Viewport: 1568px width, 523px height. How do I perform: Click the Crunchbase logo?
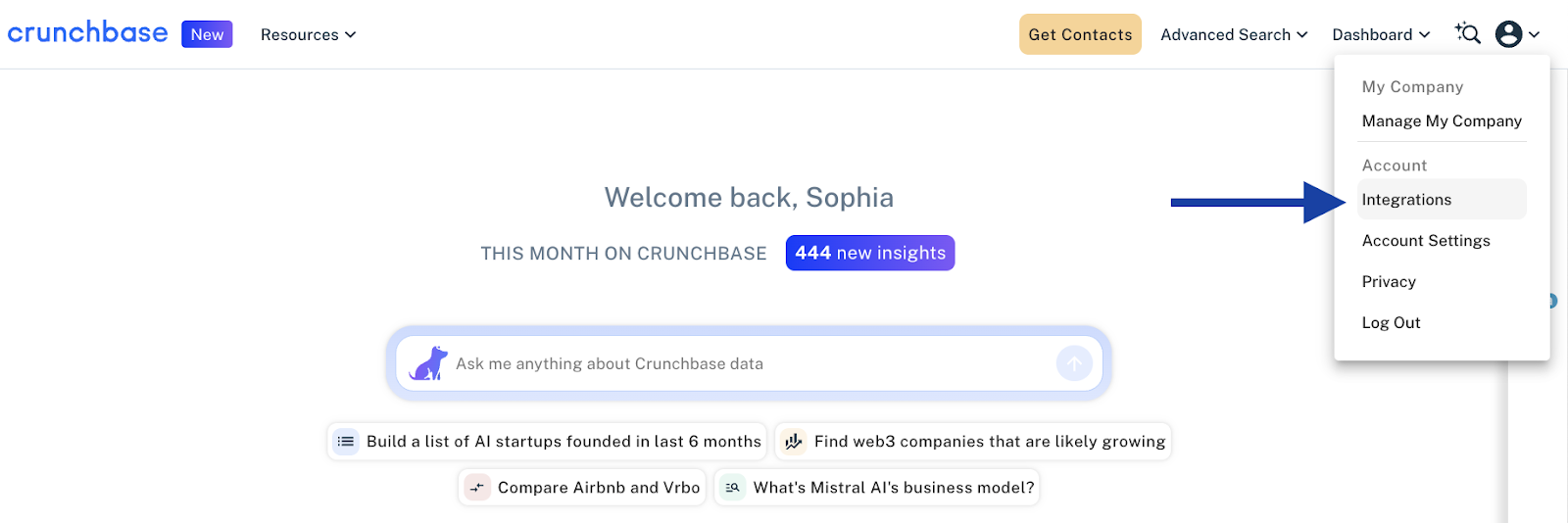[x=87, y=33]
